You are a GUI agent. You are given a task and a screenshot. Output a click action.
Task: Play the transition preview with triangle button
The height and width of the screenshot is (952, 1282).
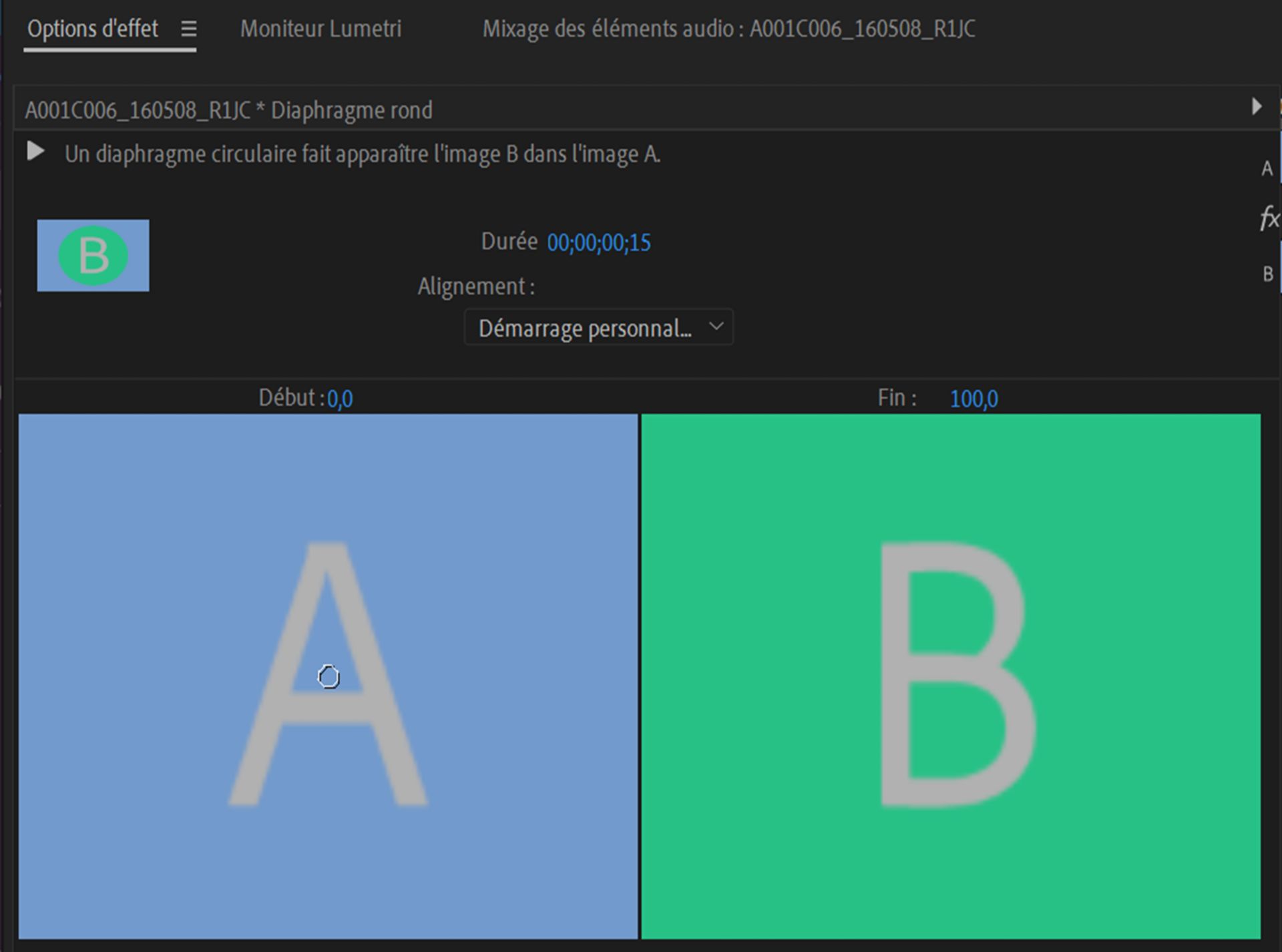(35, 152)
